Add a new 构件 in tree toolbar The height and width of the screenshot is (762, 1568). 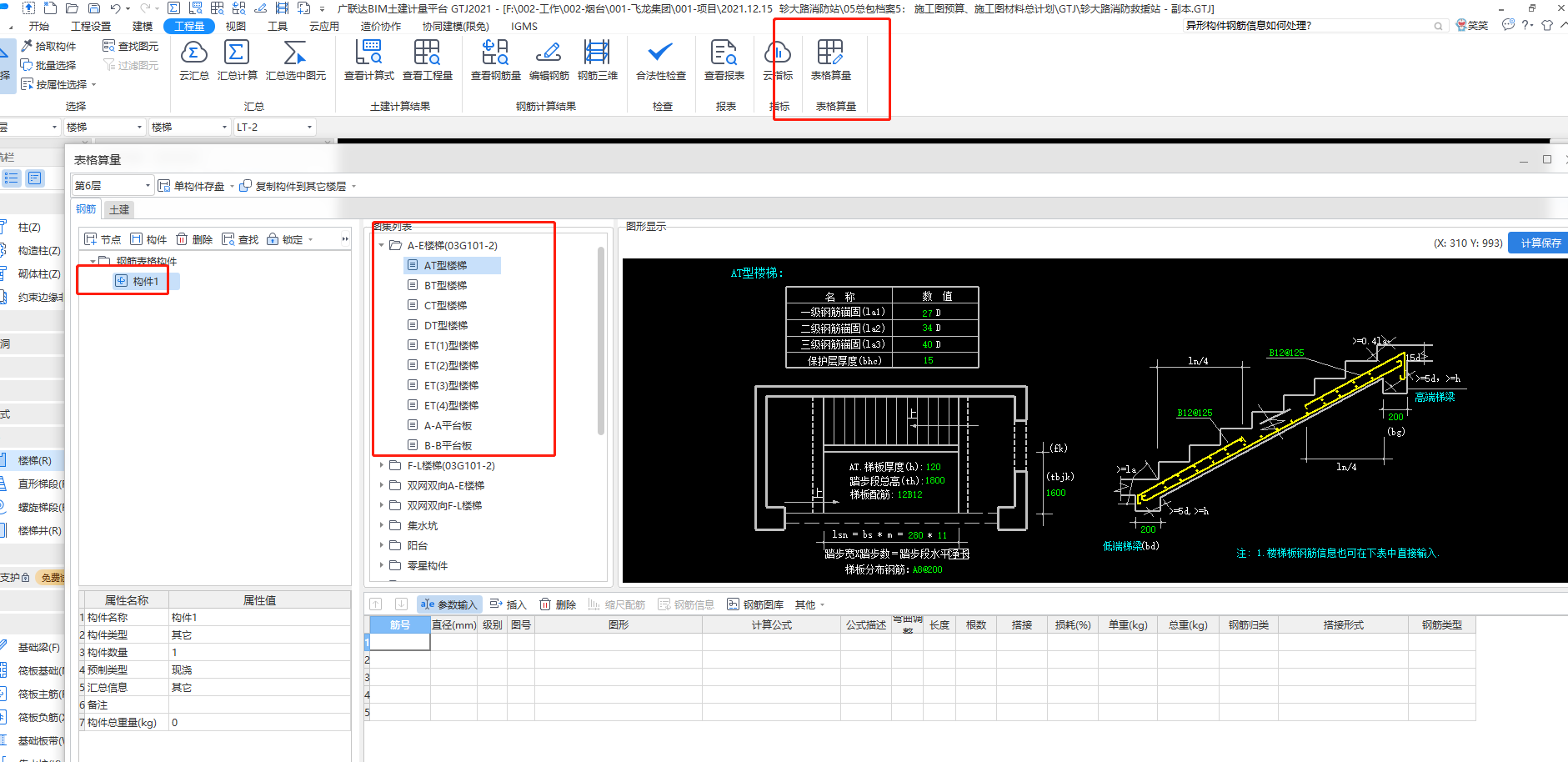[148, 239]
